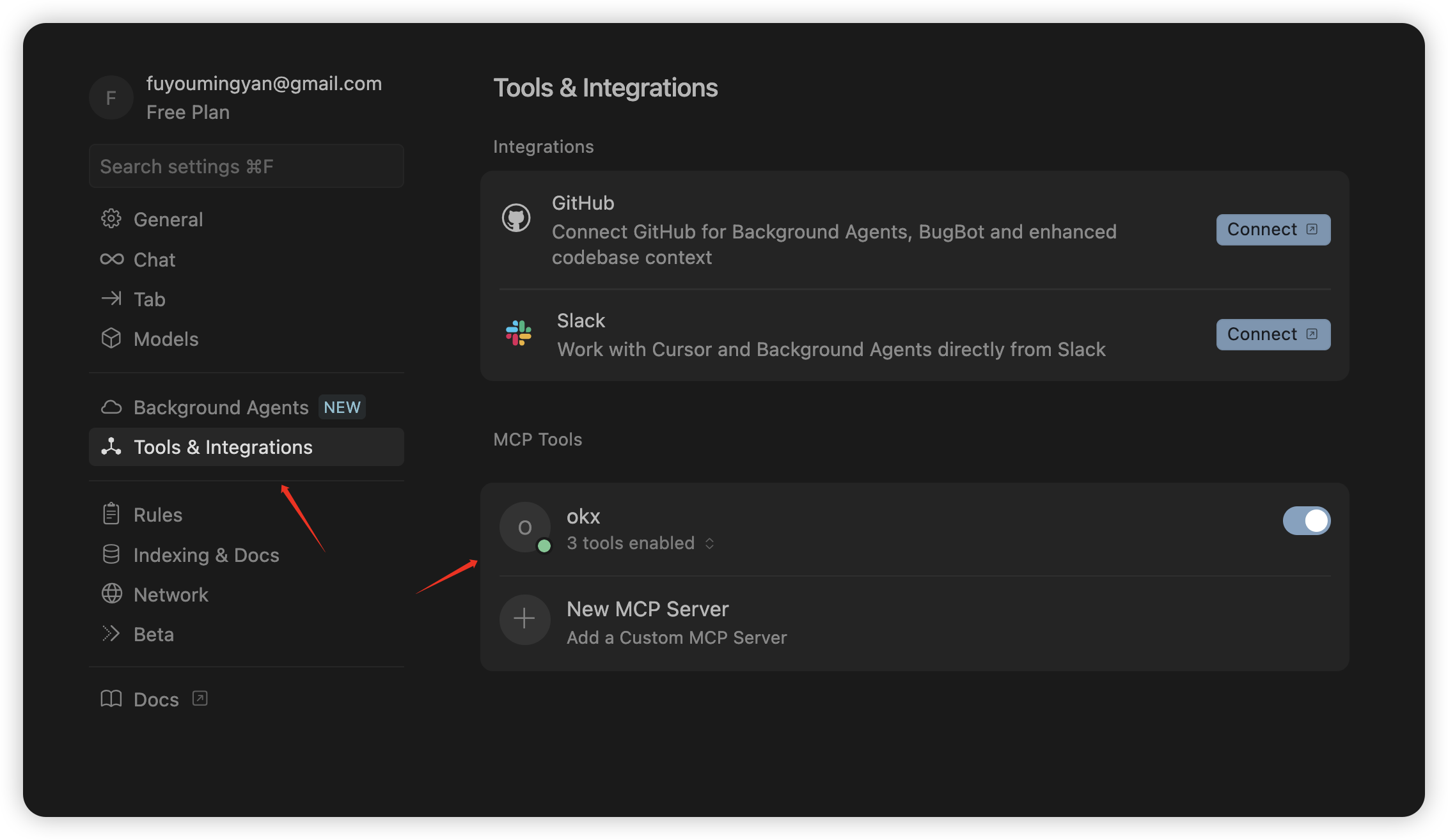Click the Tab arrow icon
The height and width of the screenshot is (840, 1448).
(x=111, y=299)
